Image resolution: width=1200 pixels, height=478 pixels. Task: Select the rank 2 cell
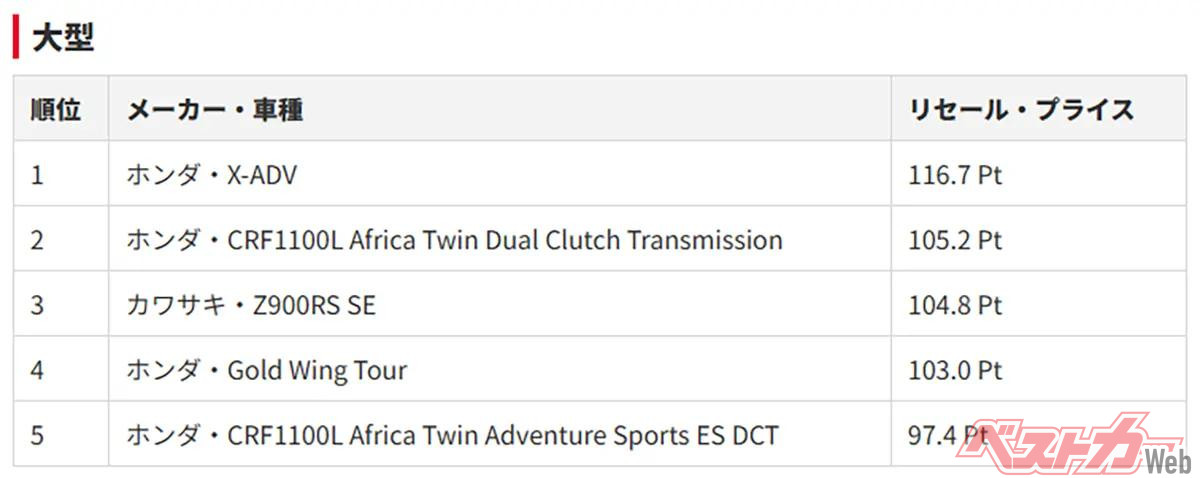(38, 240)
